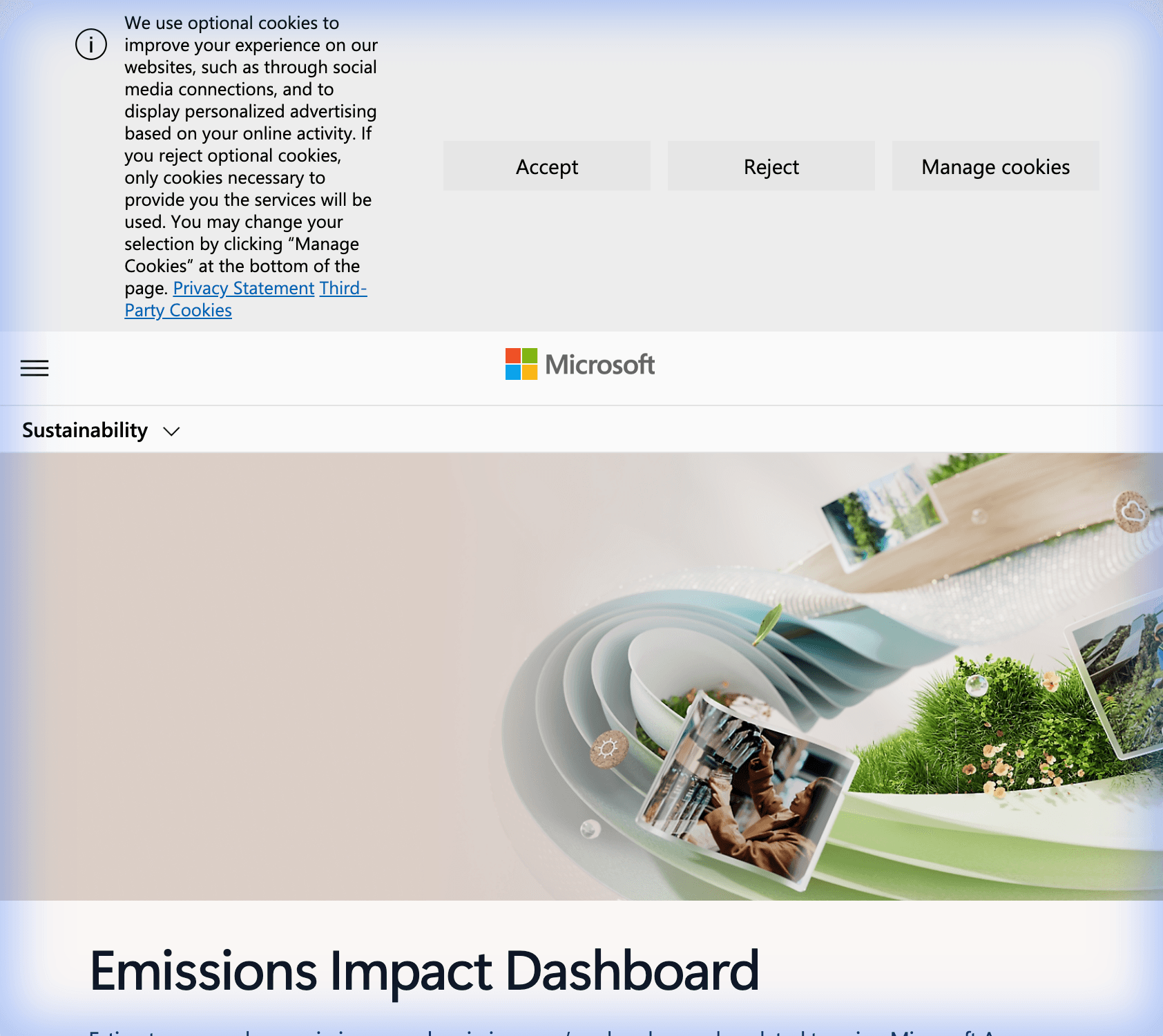
Task: Click the cookie banner description text
Action: tap(250, 166)
